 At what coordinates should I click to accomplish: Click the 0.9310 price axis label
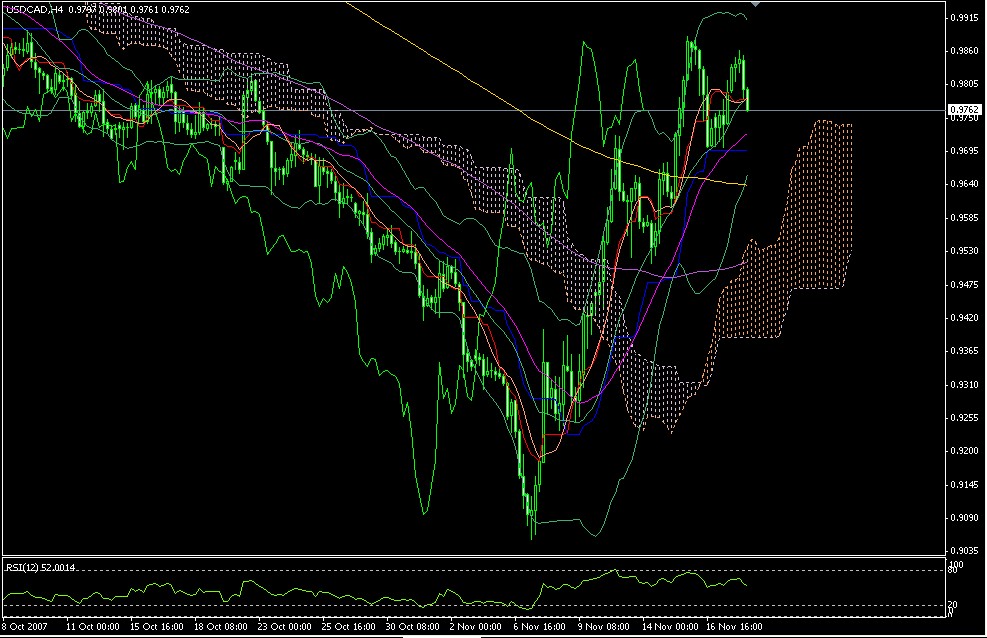pos(966,384)
